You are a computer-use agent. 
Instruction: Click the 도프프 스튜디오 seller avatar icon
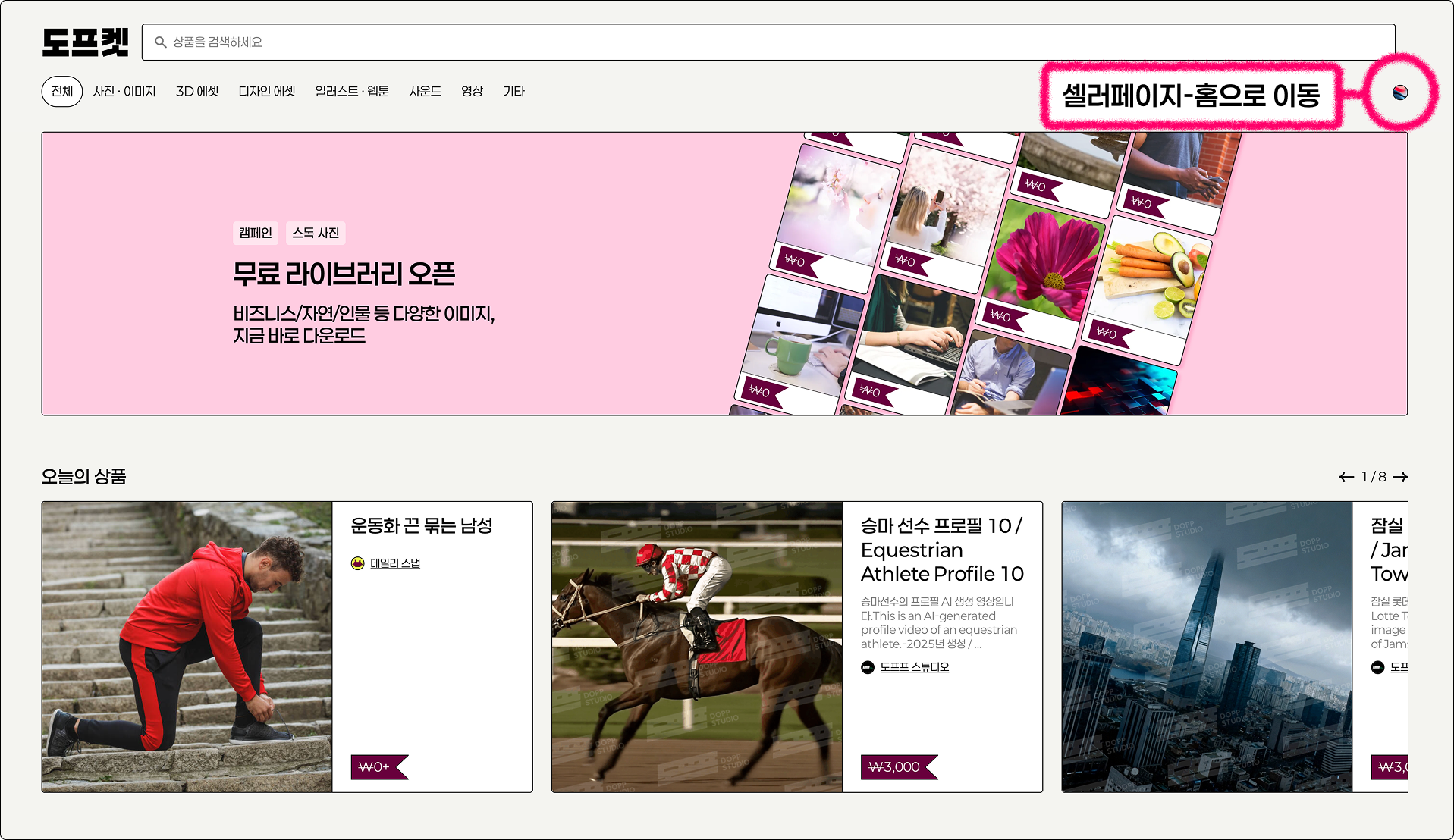(x=868, y=667)
